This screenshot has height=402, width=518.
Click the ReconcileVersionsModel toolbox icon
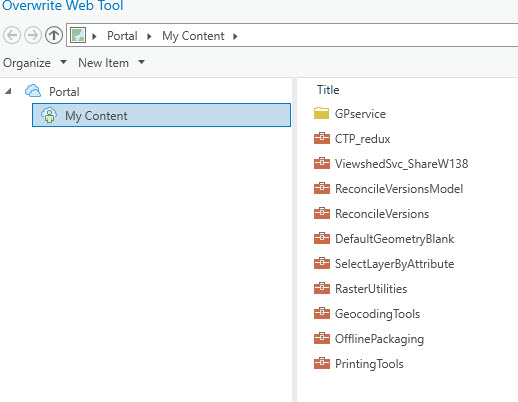pos(322,188)
